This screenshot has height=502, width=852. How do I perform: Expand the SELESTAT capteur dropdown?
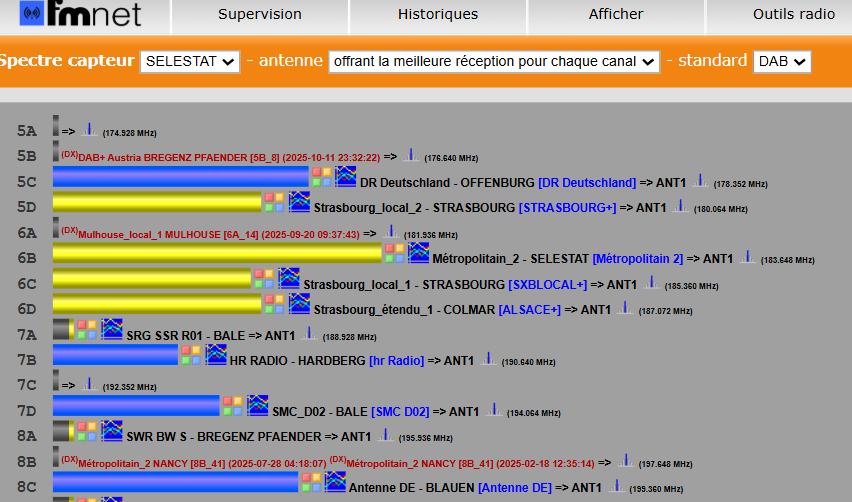pos(190,61)
